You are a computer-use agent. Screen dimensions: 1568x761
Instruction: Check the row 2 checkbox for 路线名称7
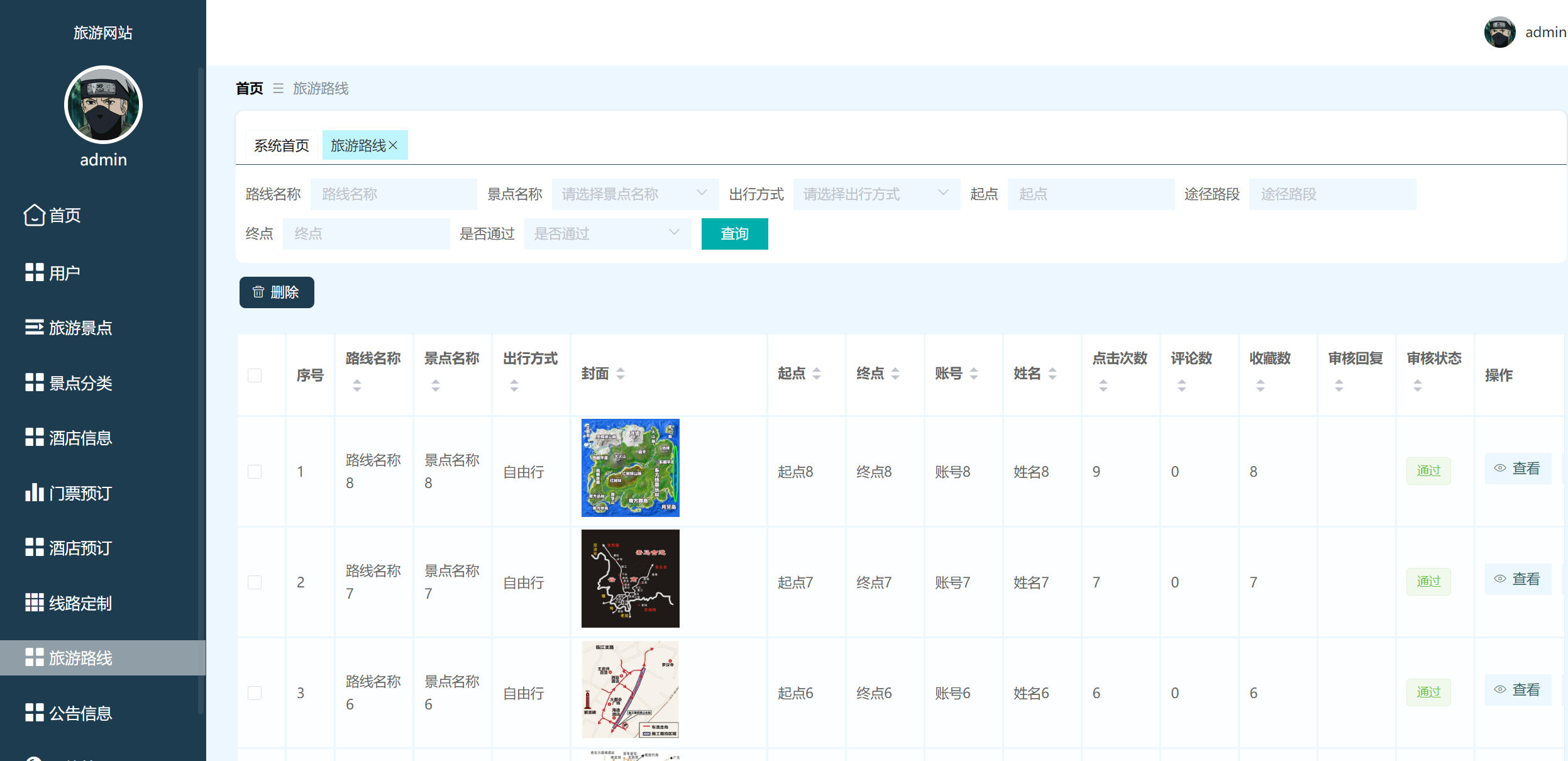[x=255, y=582]
